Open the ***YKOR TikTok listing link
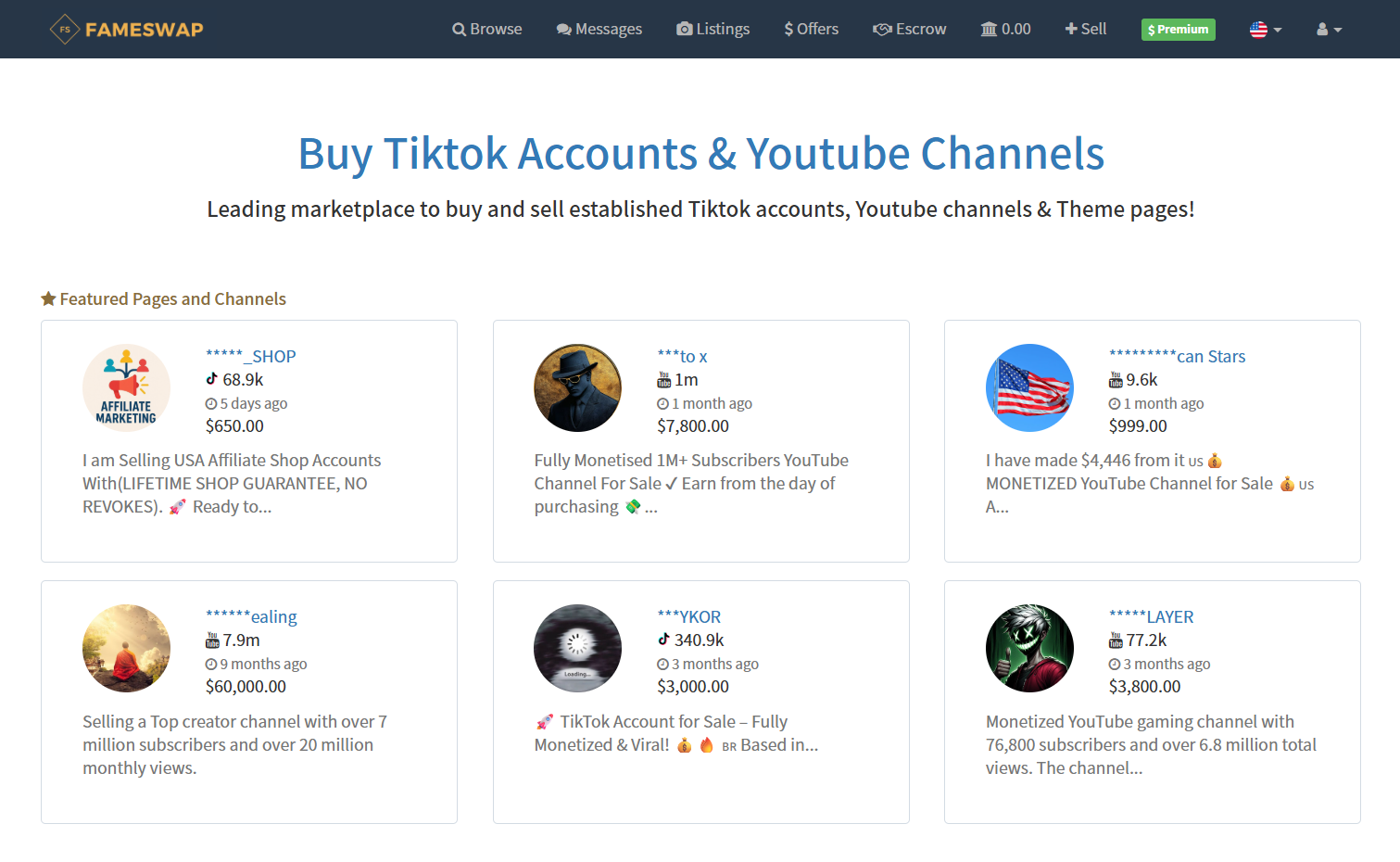 tap(688, 617)
